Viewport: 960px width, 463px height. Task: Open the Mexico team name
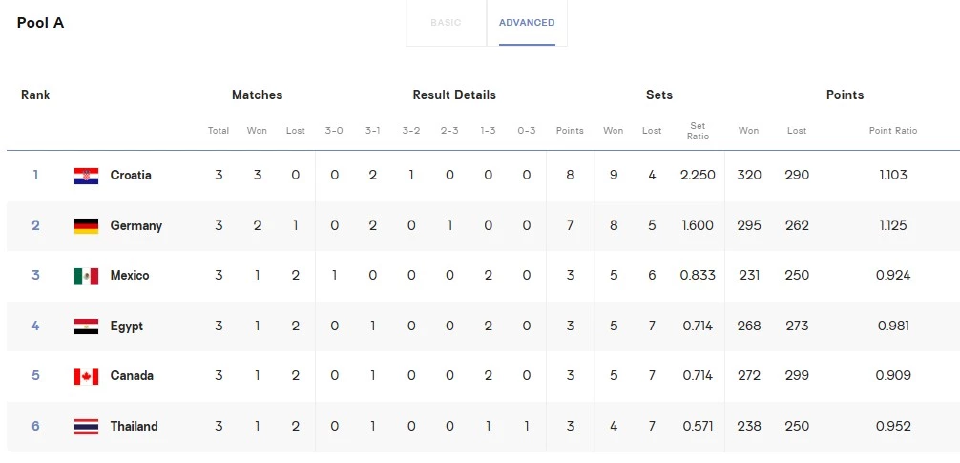click(x=130, y=276)
